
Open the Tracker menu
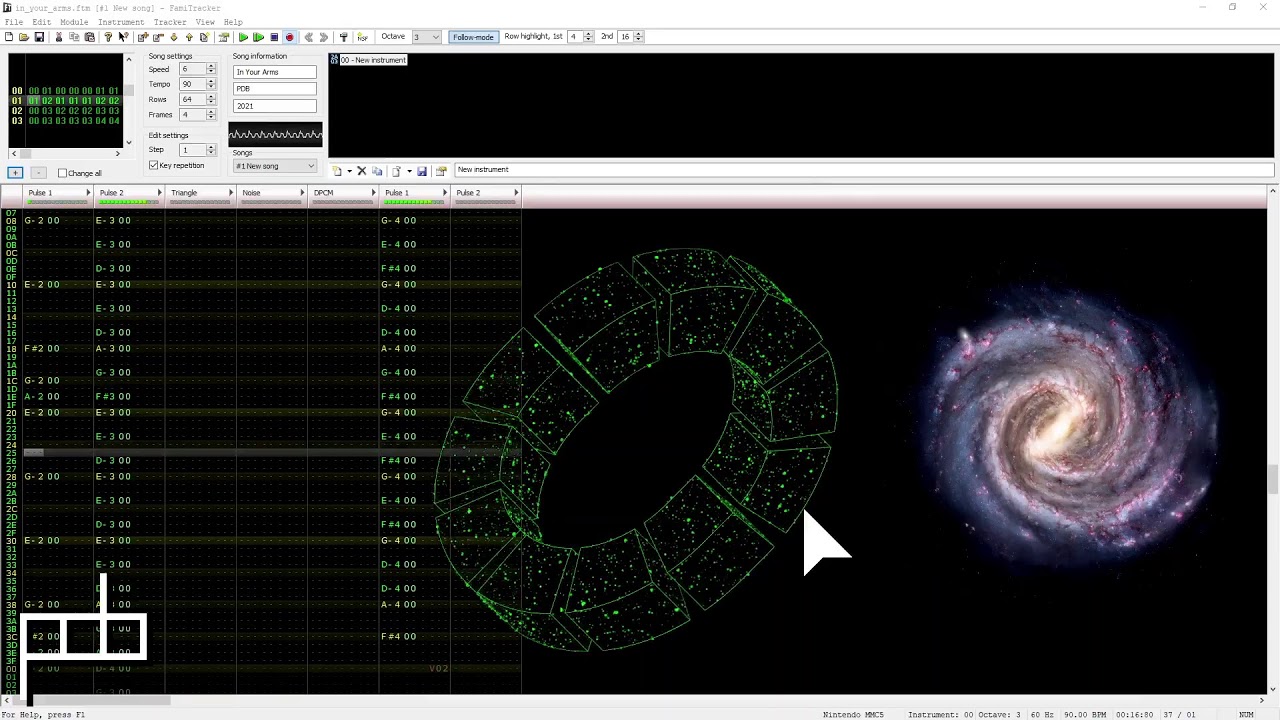tap(170, 22)
